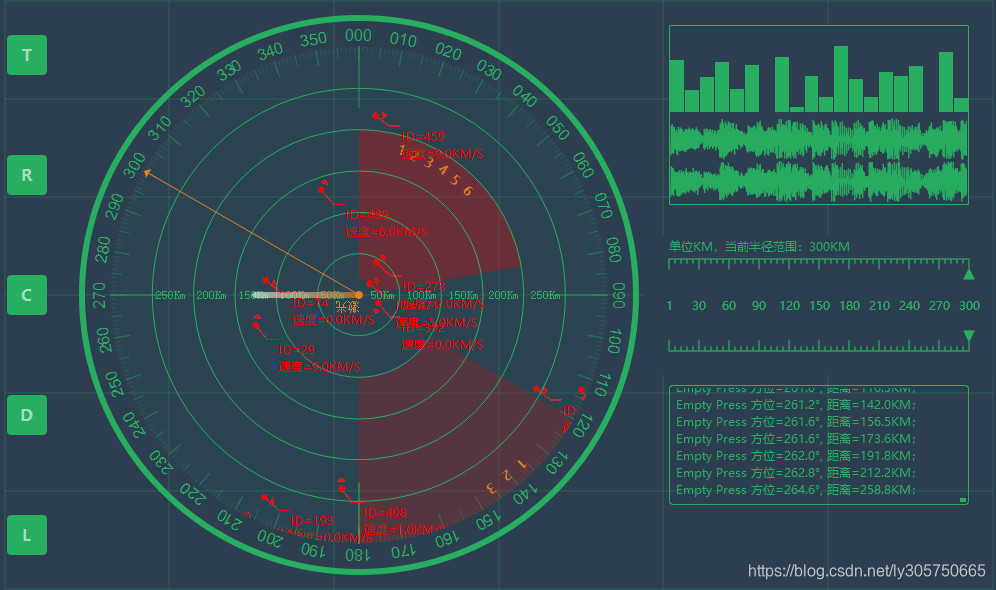This screenshot has width=996, height=590.
Task: Click log entry with distance 156.5KM
Action: tap(796, 422)
